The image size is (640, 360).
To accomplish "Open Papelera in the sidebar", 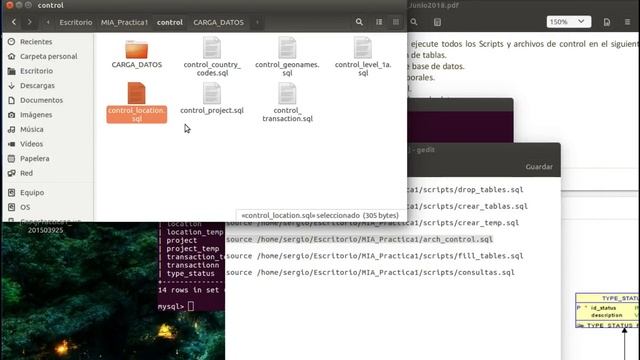I will coord(35,158).
